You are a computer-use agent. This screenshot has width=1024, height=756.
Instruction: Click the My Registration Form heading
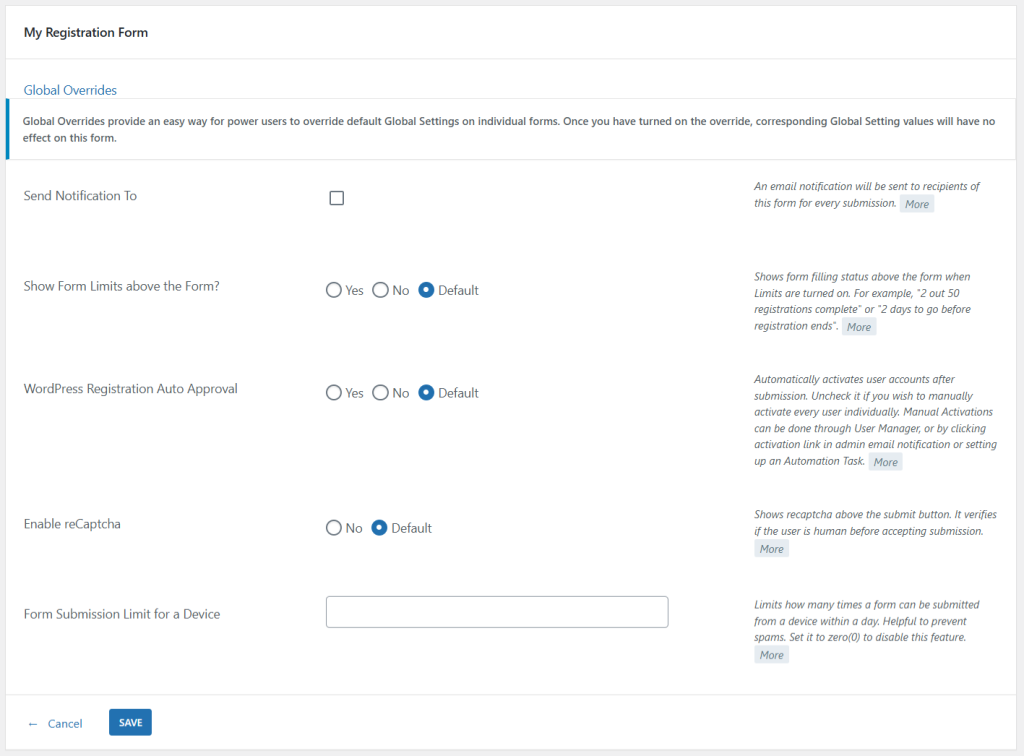coord(86,32)
